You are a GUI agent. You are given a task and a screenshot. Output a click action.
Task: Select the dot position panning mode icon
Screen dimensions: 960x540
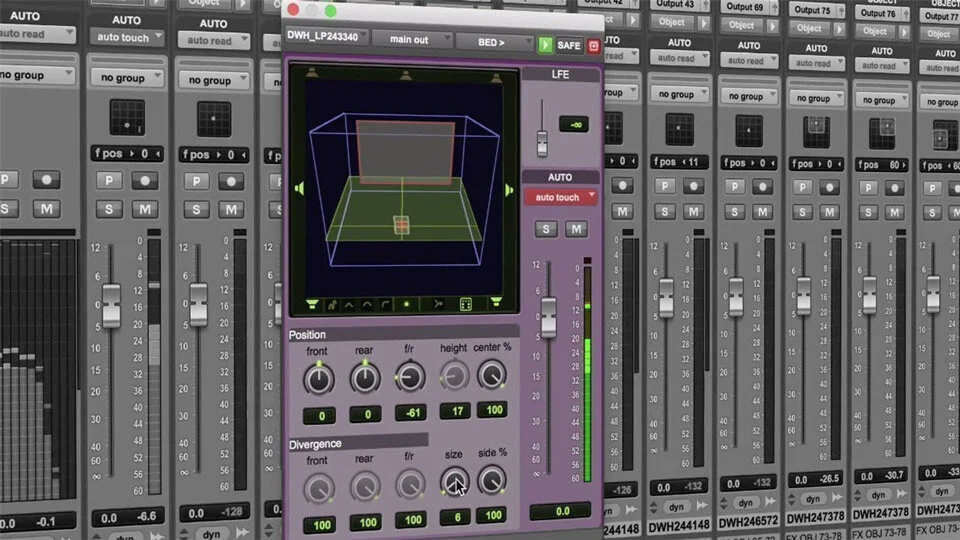(x=407, y=304)
